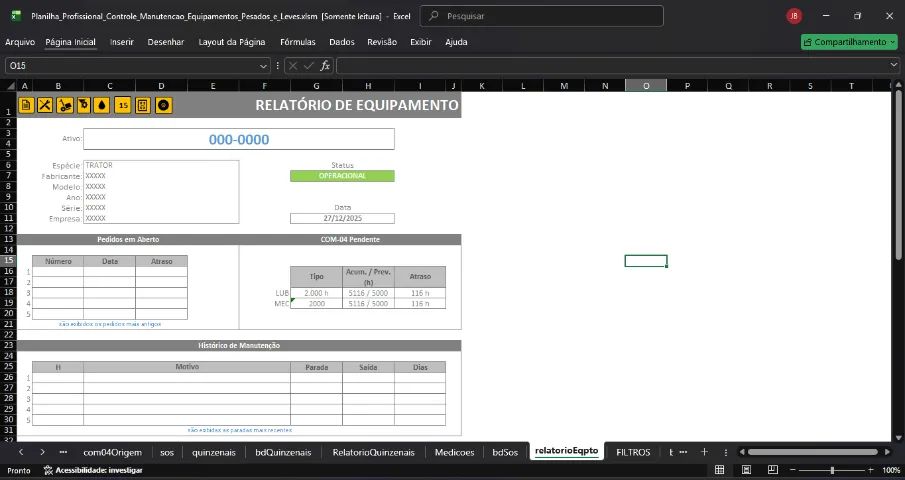Screen dimensions: 905x480
Task: Click the JB user account avatar
Action: coord(794,16)
